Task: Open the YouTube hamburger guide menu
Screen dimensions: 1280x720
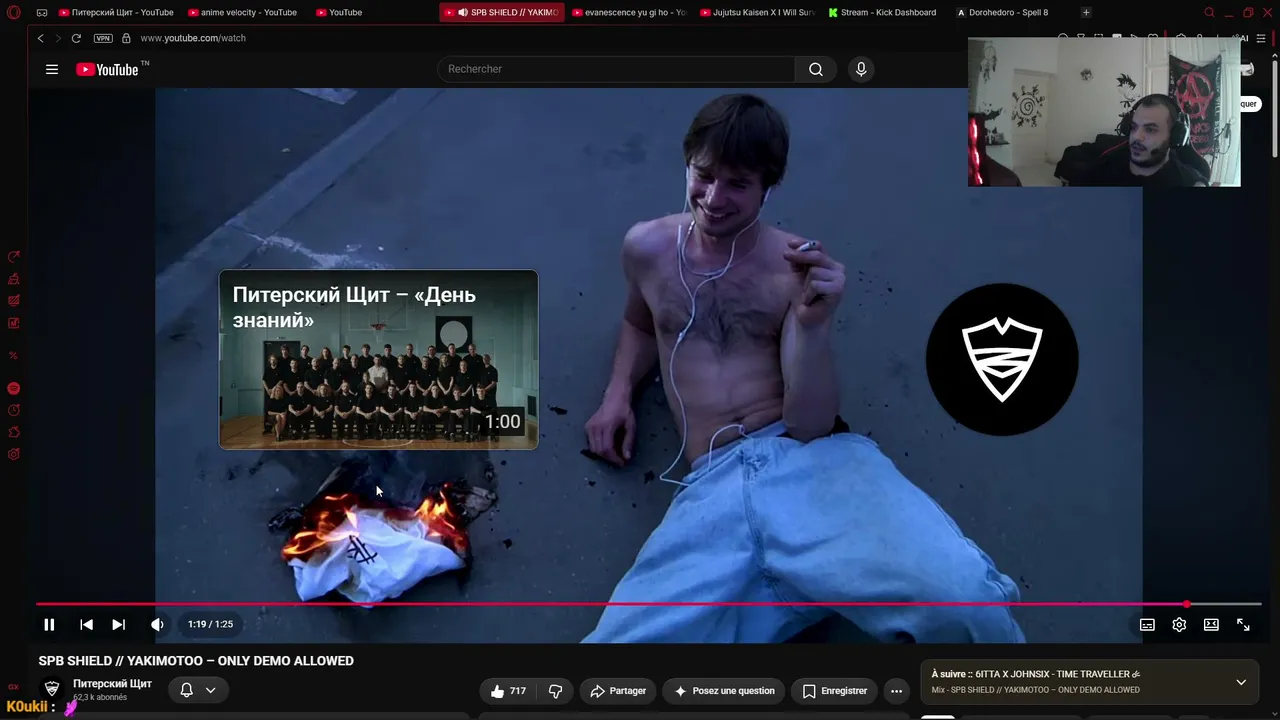Action: tap(52, 69)
